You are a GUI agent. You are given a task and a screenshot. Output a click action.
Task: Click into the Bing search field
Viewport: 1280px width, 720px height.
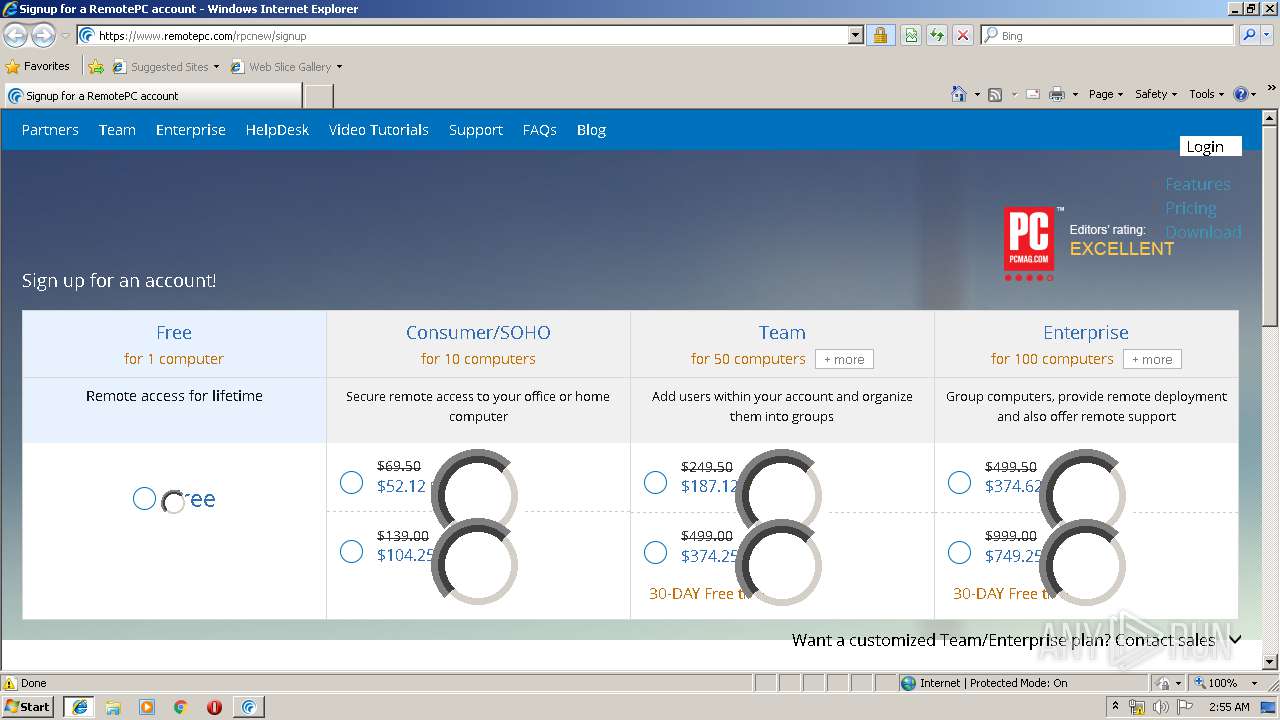point(1108,35)
